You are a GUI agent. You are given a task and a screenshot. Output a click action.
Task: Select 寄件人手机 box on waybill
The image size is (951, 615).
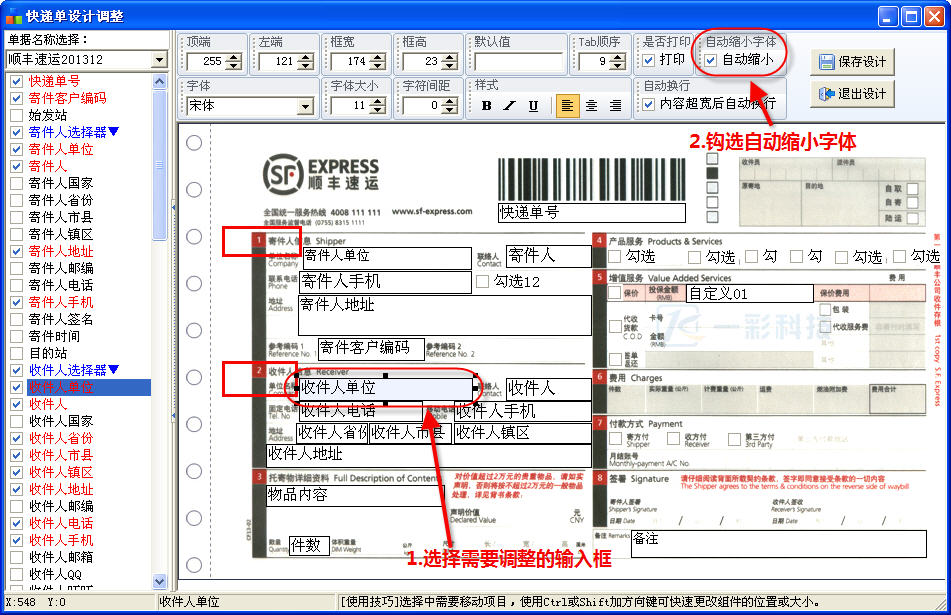point(385,282)
